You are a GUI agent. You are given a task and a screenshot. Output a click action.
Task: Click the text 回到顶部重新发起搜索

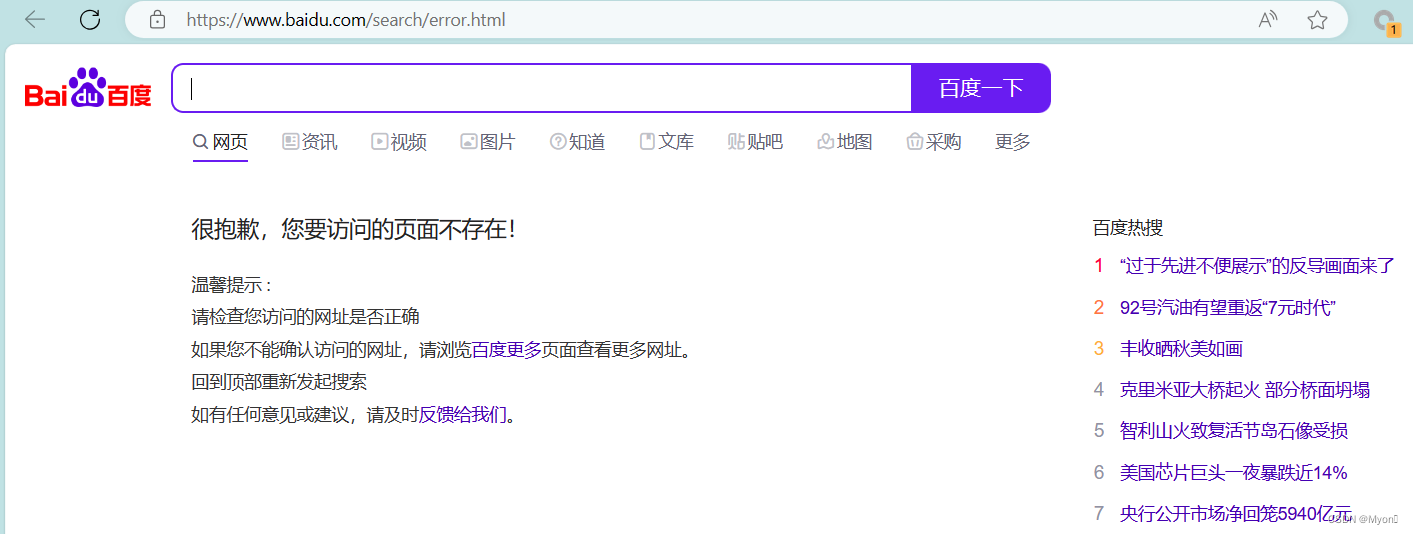pos(279,382)
